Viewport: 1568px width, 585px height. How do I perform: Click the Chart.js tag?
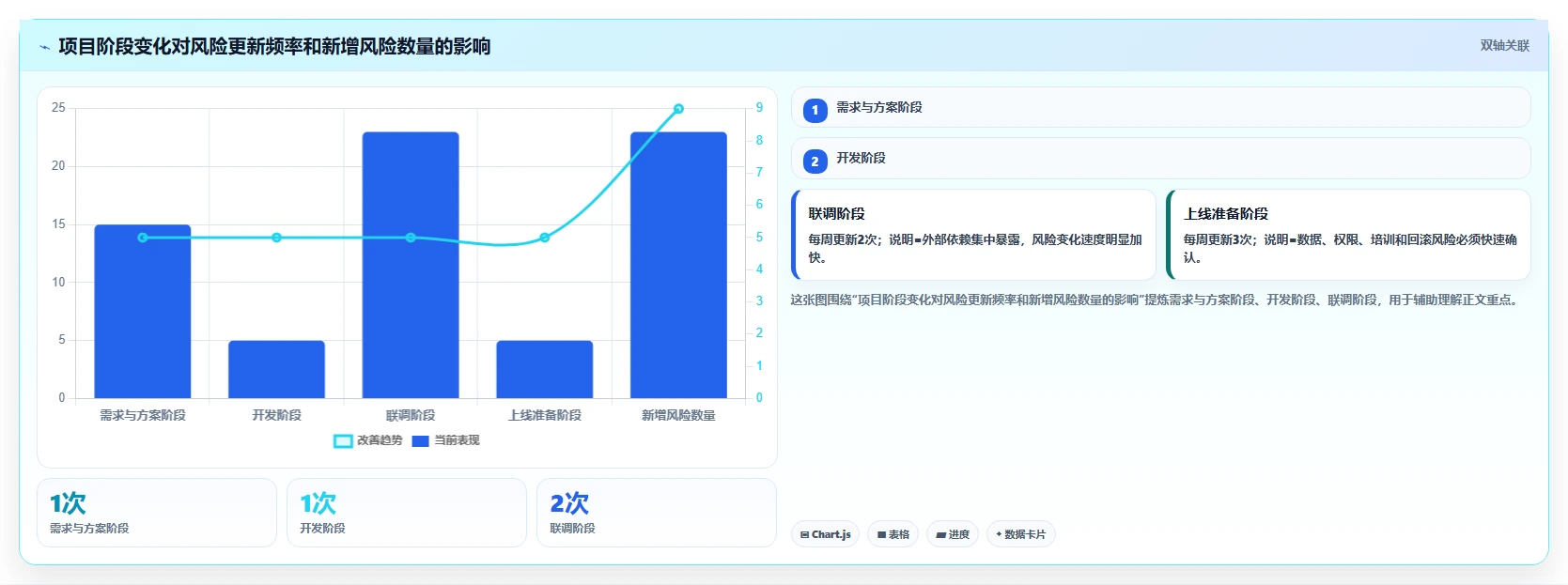tap(825, 534)
